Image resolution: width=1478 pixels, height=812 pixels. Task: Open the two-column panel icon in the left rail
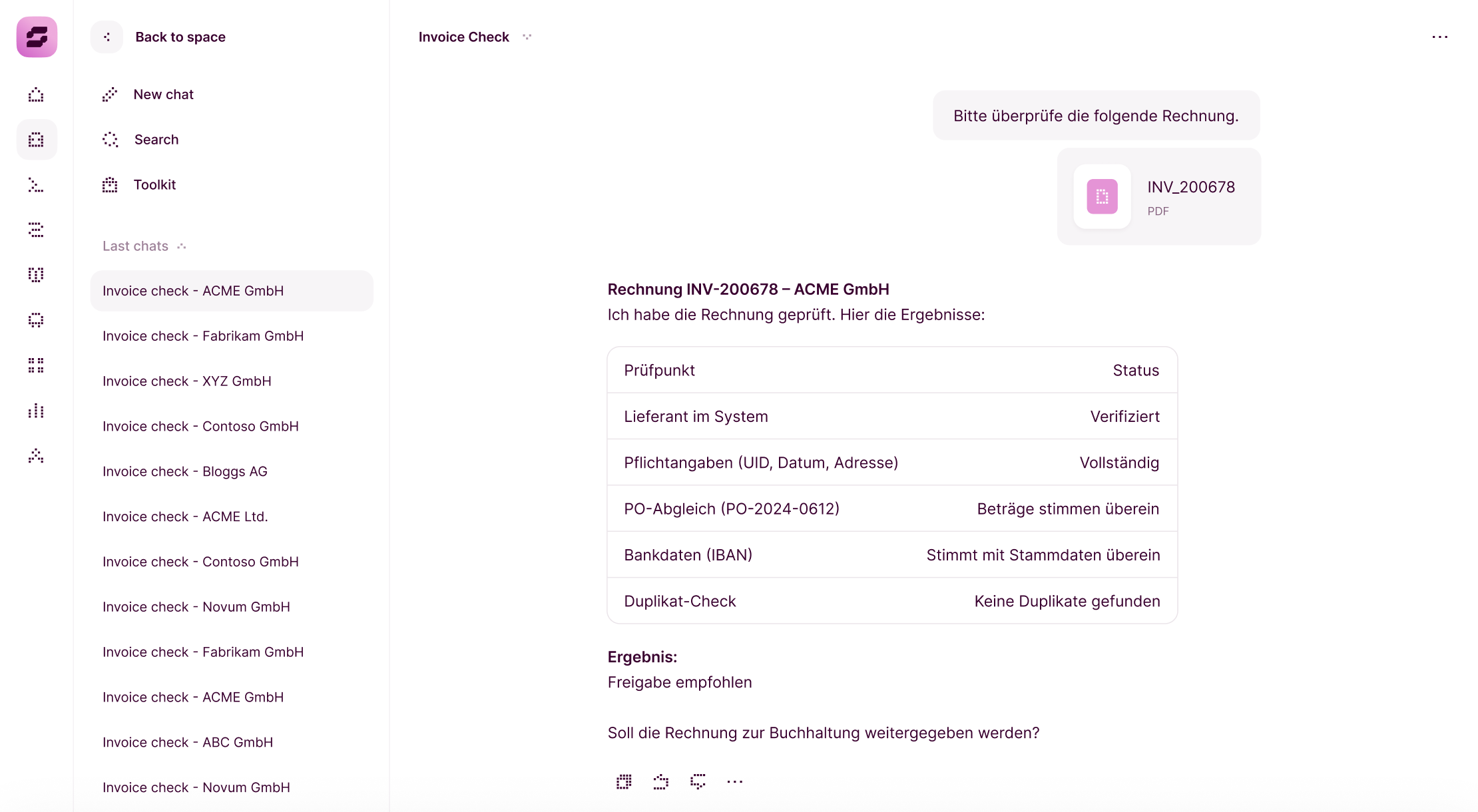(36, 275)
